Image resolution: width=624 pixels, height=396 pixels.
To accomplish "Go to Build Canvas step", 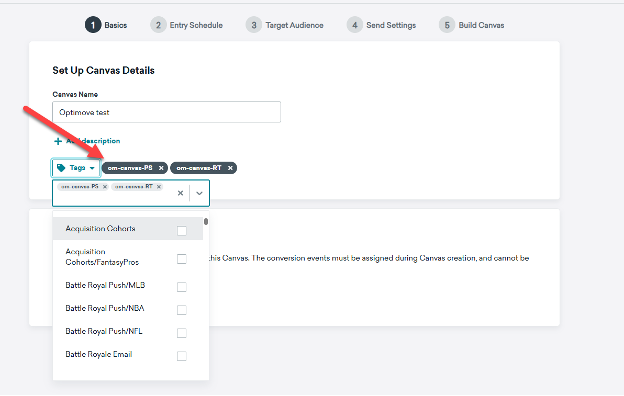I will 482,25.
